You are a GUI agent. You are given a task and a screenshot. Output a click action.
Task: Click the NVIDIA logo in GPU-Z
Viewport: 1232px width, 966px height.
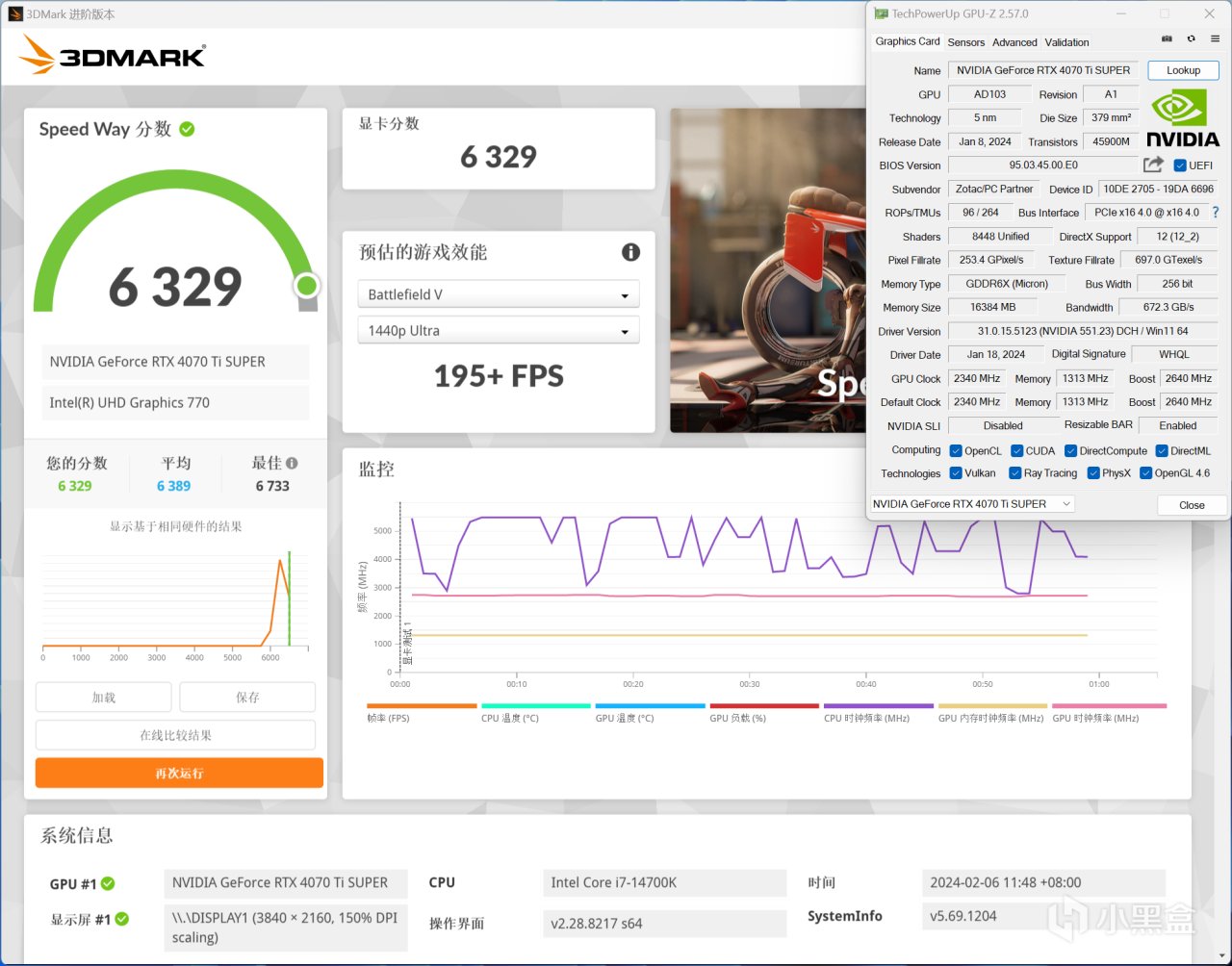pos(1182,118)
